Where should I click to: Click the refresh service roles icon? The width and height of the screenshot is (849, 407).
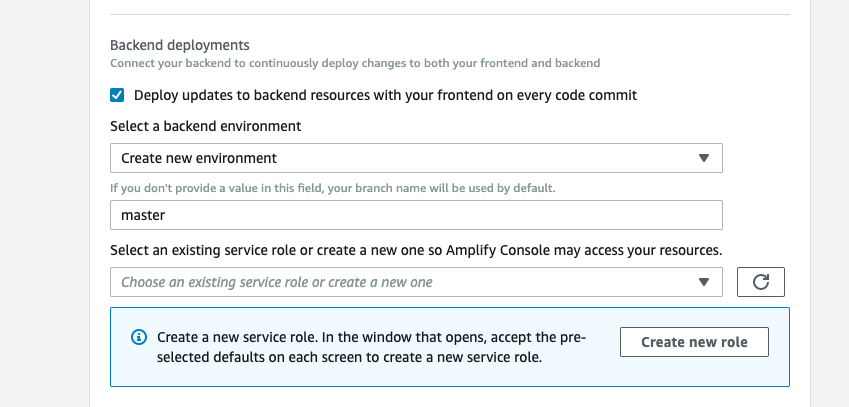[760, 282]
